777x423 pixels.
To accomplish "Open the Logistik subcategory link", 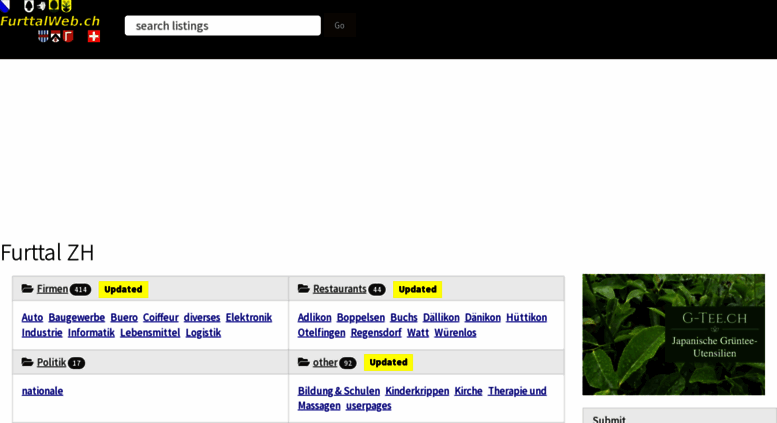I will (203, 333).
